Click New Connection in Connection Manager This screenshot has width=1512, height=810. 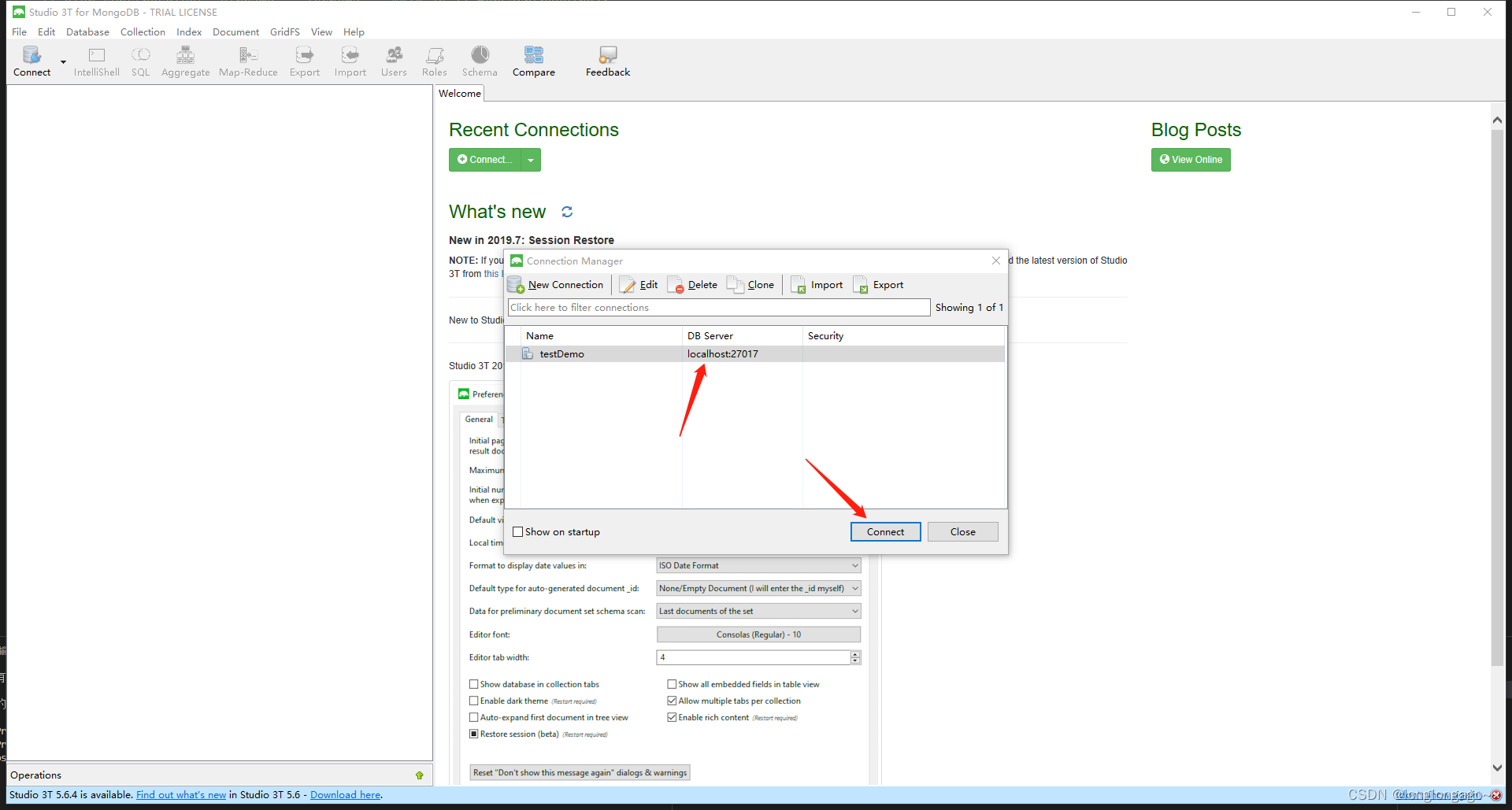(556, 285)
